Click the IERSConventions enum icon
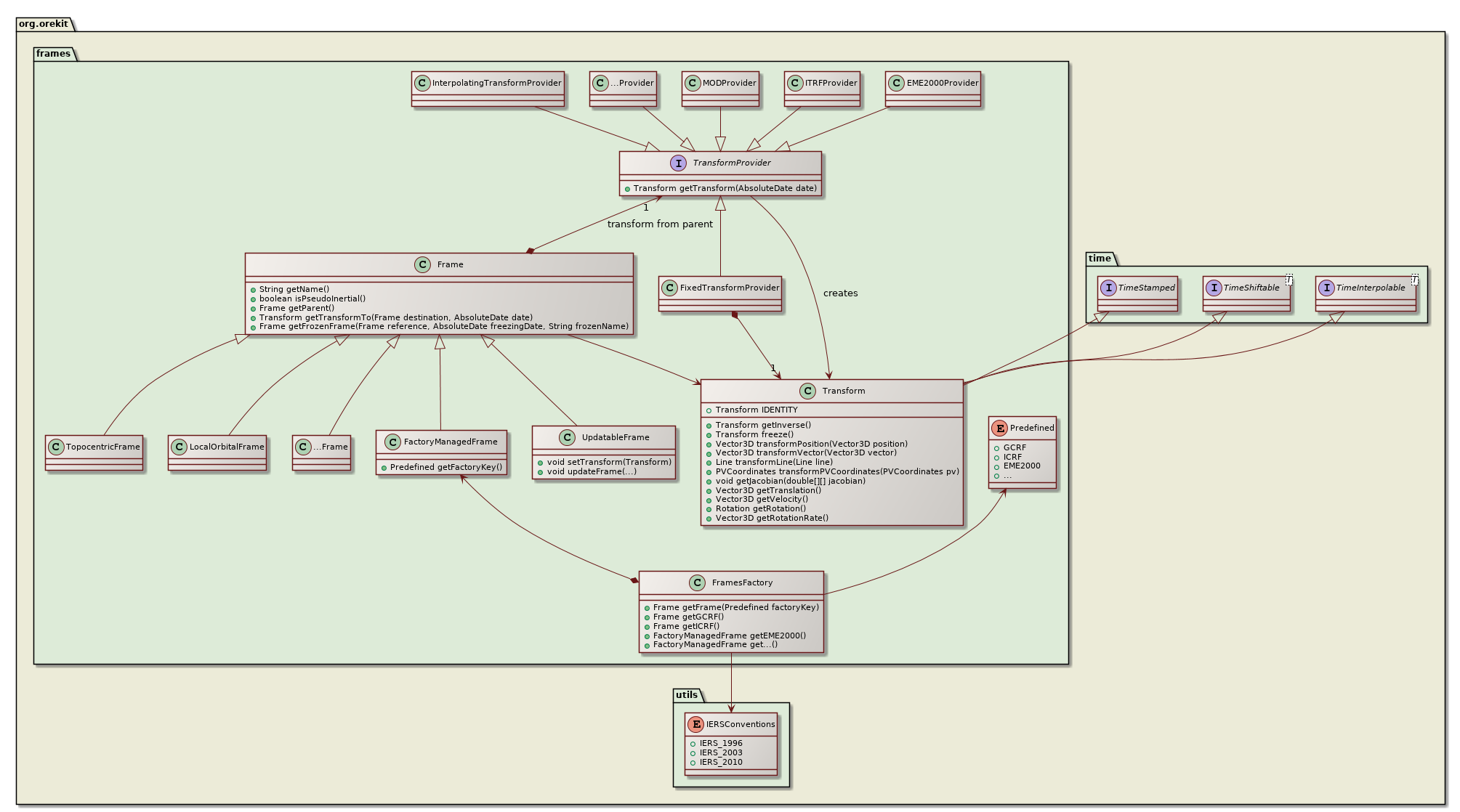This screenshot has width=1460, height=812. pos(696,724)
